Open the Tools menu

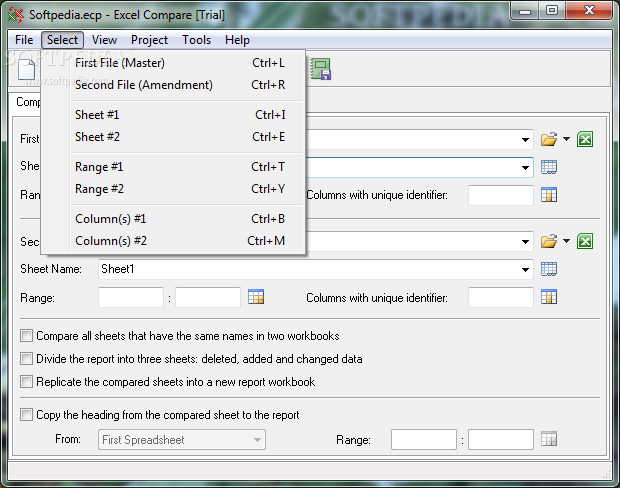pos(197,40)
